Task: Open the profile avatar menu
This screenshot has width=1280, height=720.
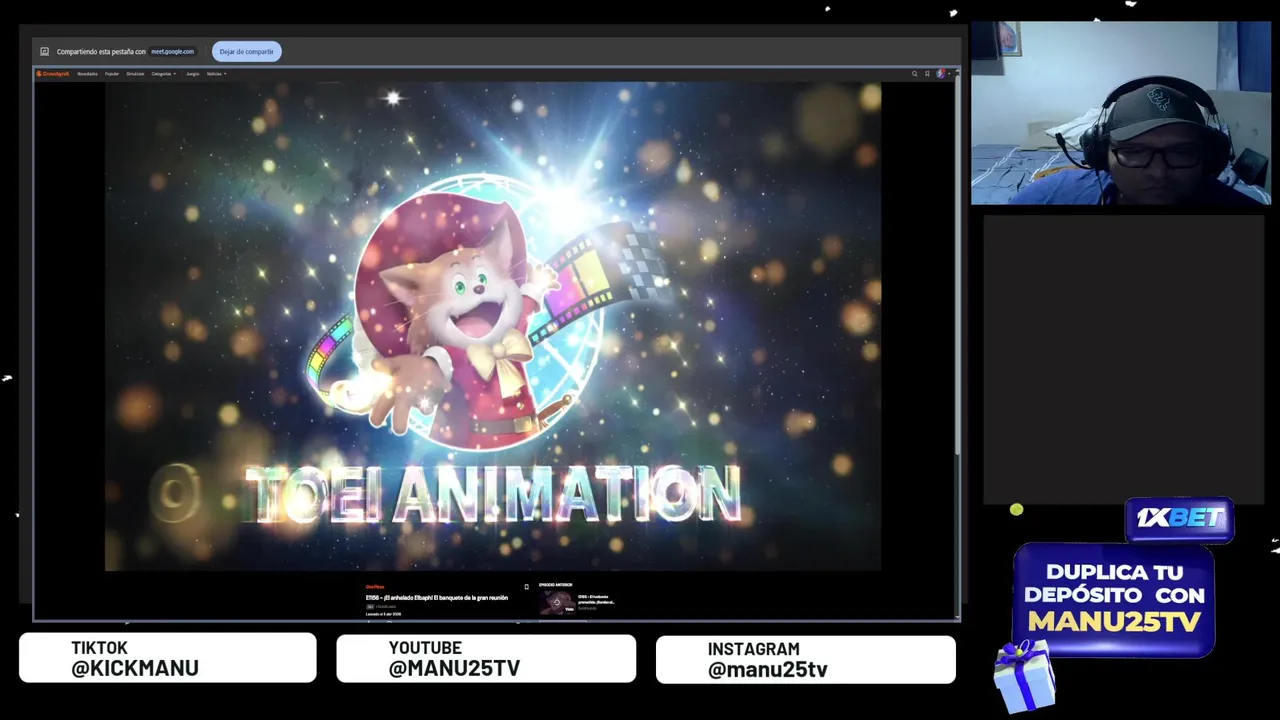Action: (941, 73)
